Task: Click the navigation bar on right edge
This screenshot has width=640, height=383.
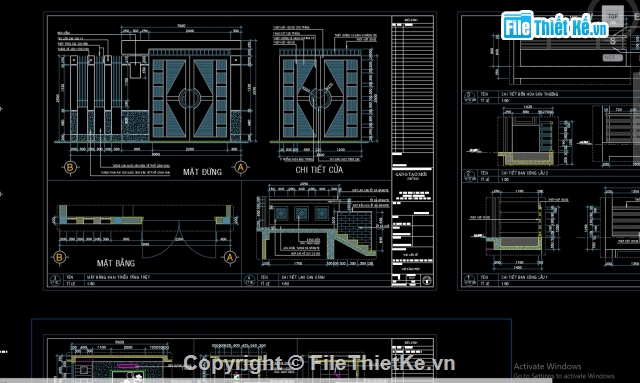Action: pyautogui.click(x=637, y=118)
